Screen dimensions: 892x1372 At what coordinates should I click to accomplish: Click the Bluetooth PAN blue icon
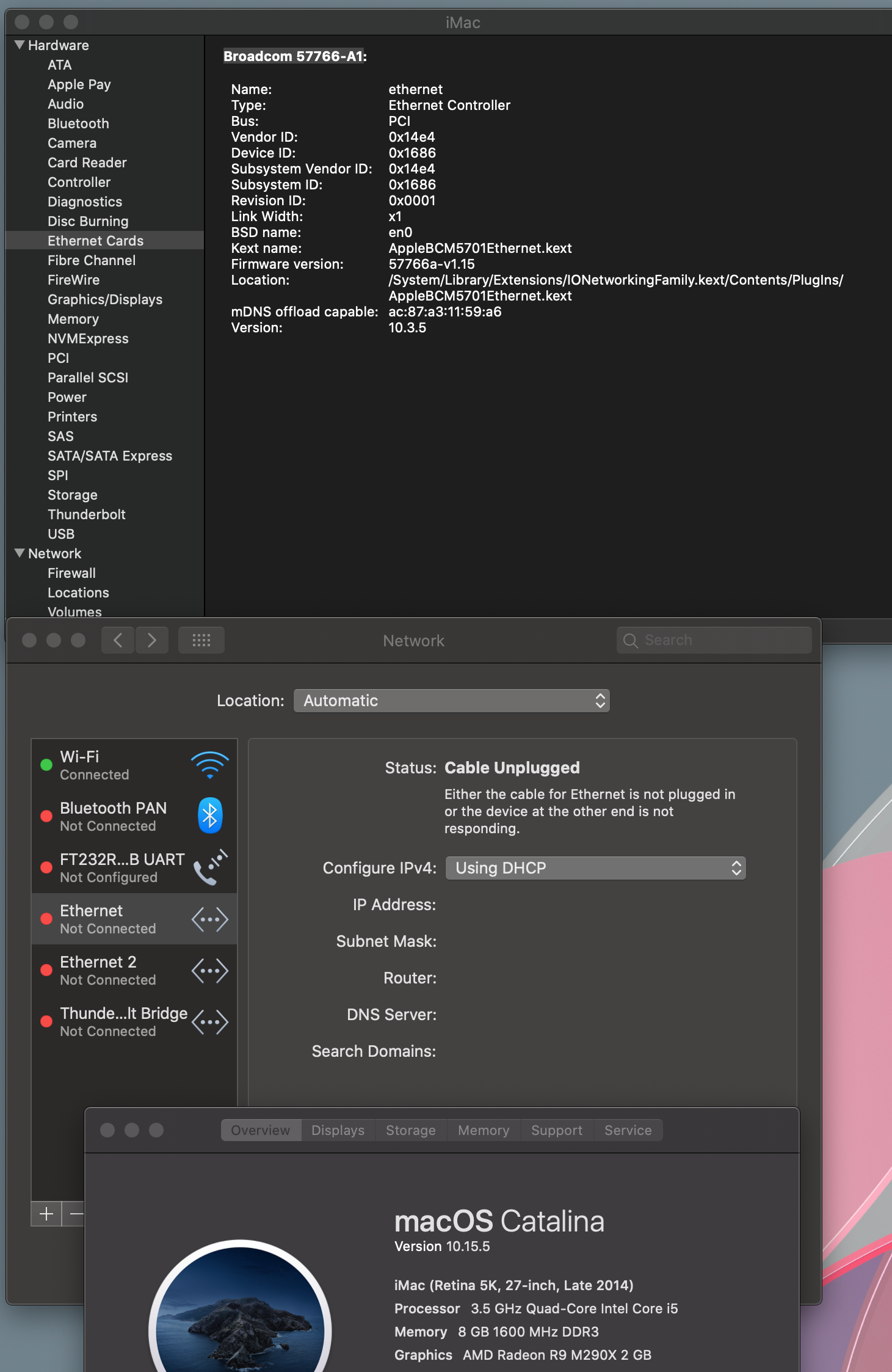pos(209,816)
